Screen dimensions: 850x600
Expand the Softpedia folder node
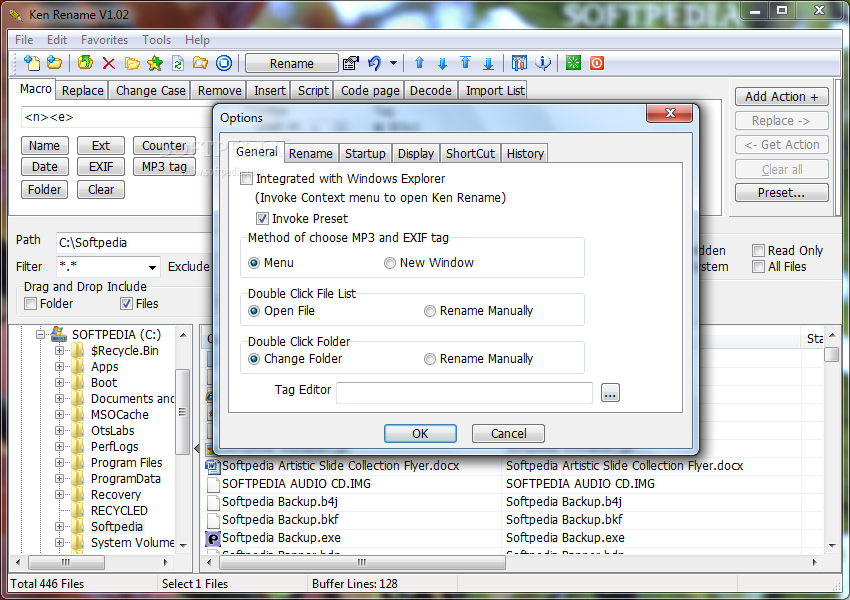point(59,526)
